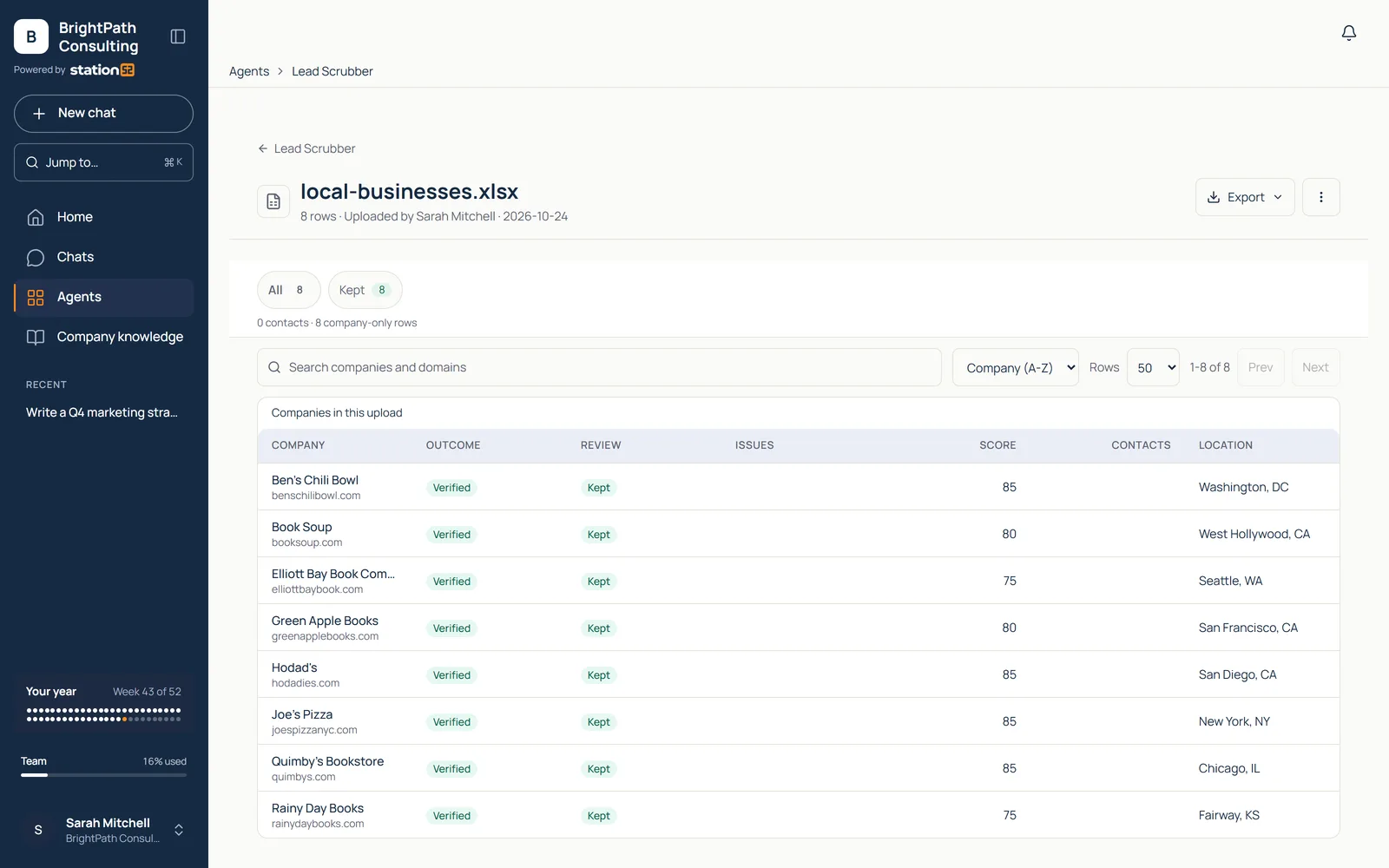Image resolution: width=1389 pixels, height=868 pixels.
Task: Open recent chat Write a Q4 marketing stra...
Action: click(x=102, y=412)
